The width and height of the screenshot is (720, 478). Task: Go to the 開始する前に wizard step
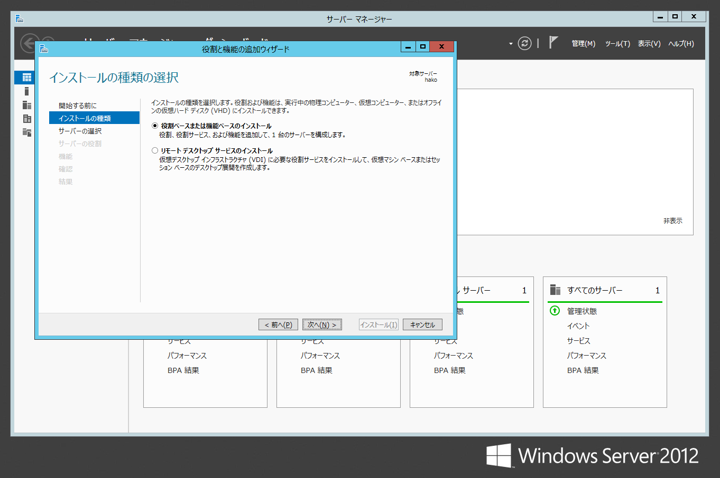77,106
